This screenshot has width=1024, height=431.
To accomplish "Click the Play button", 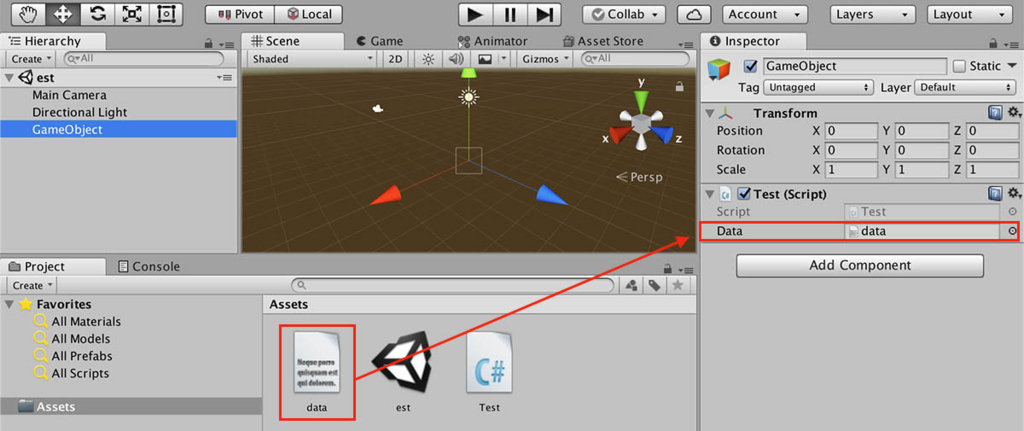I will click(476, 14).
